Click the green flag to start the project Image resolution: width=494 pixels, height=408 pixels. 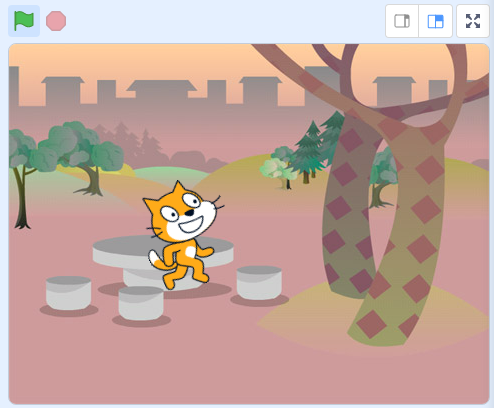coord(24,21)
